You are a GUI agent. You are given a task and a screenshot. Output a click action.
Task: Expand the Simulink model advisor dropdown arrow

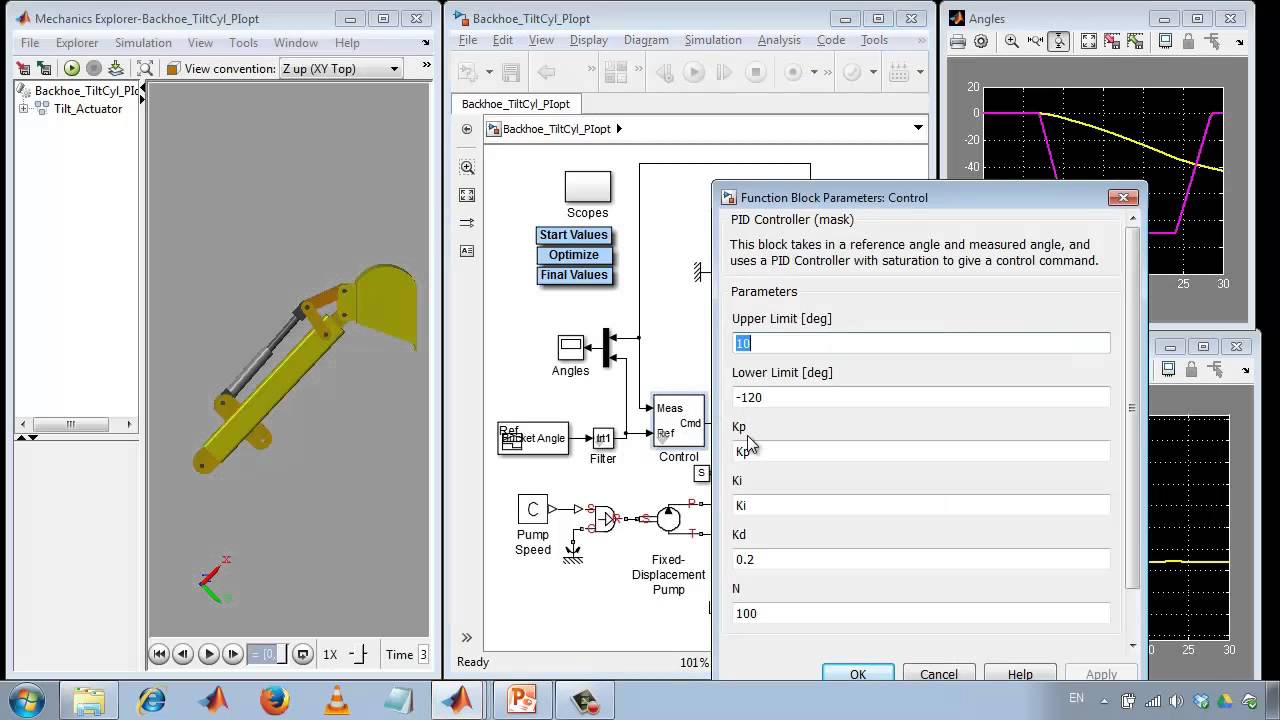point(872,72)
